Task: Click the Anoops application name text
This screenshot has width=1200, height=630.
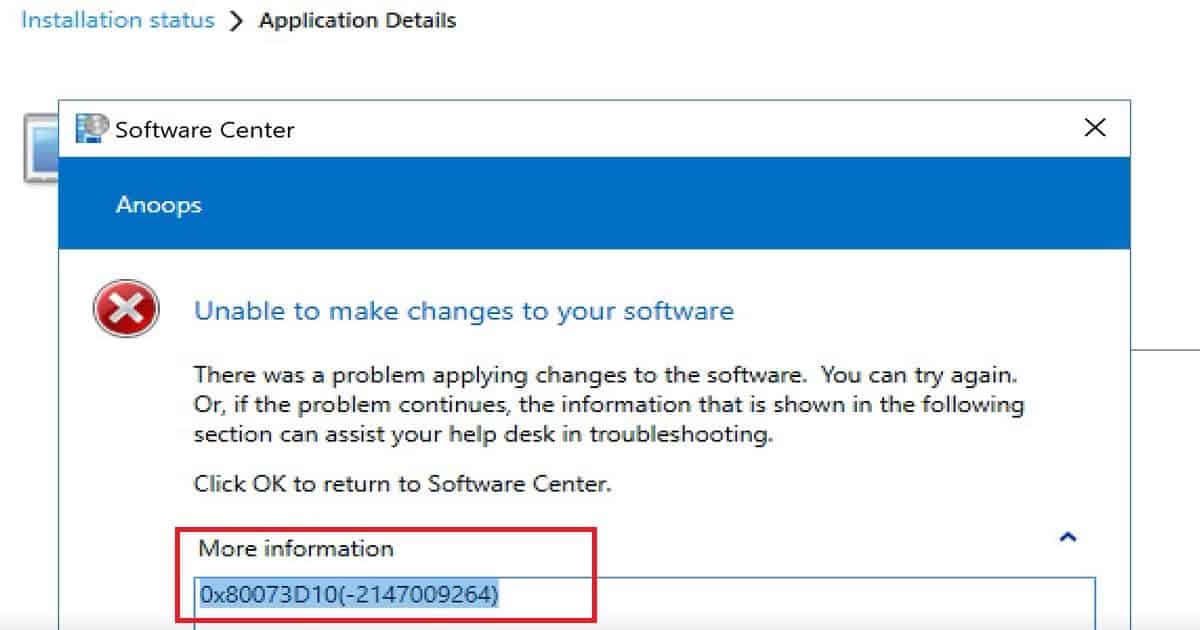Action: click(159, 205)
